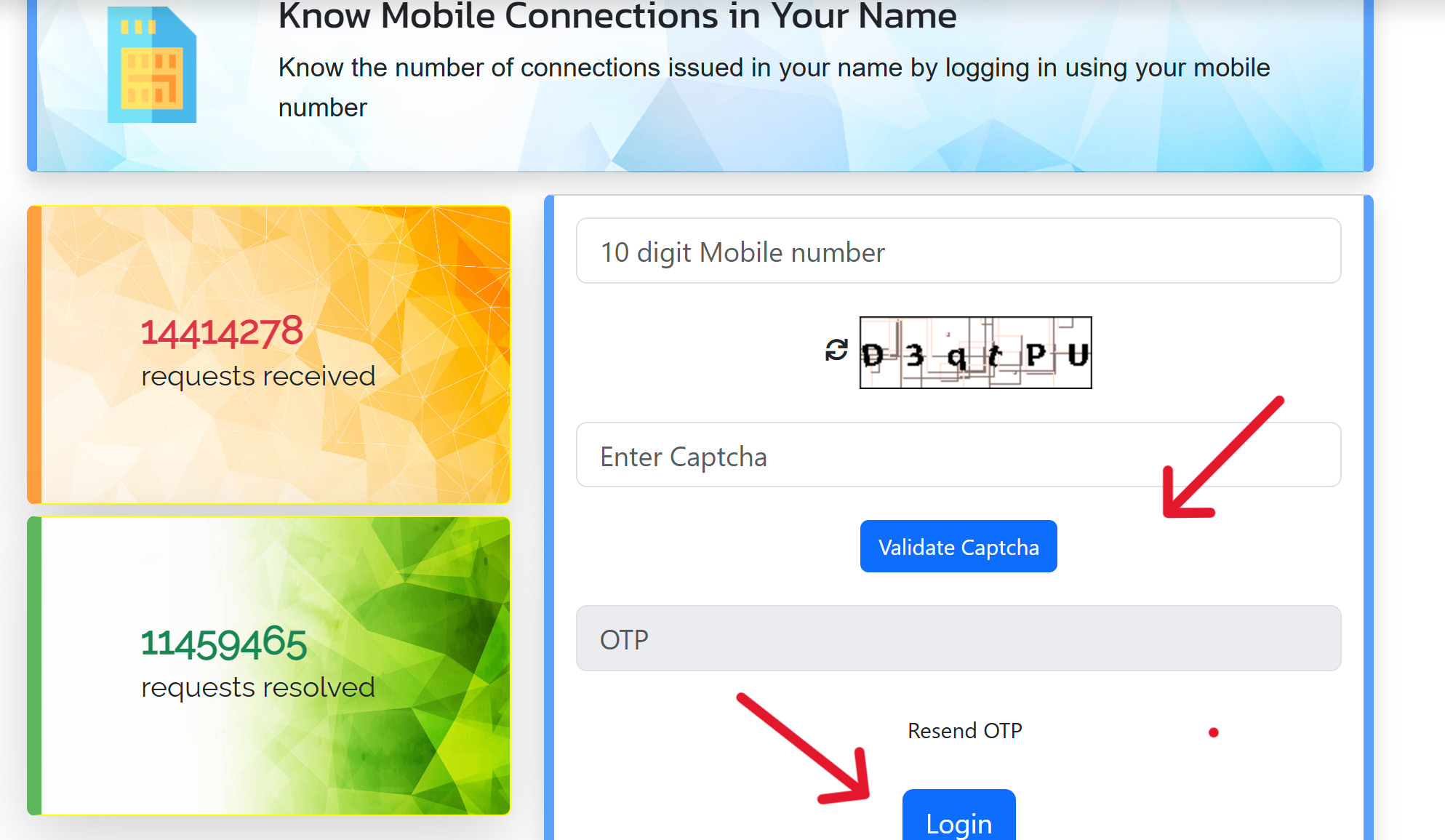
Task: Click into the Enter Captcha field
Action: point(958,455)
